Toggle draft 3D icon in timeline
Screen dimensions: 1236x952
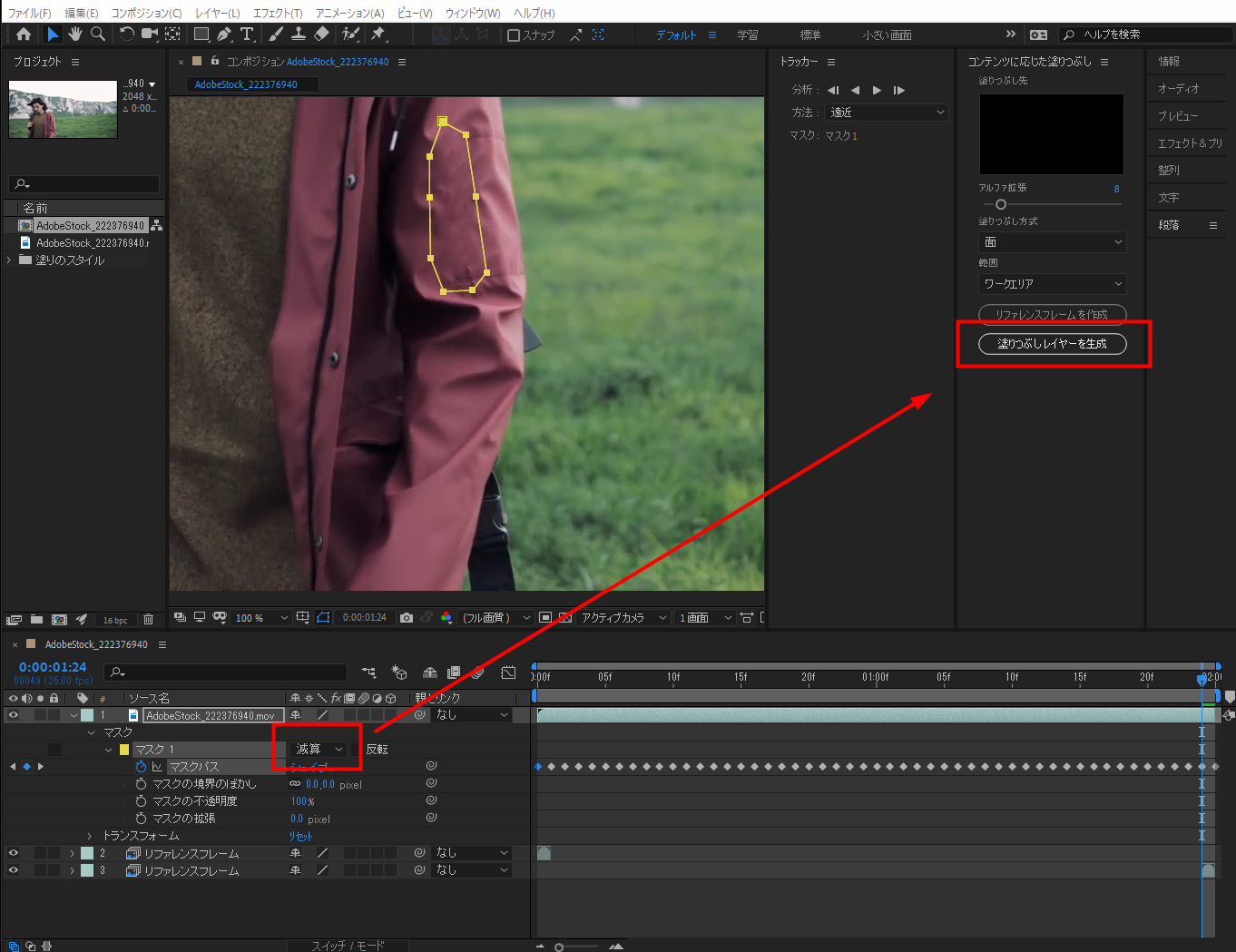pyautogui.click(x=399, y=672)
